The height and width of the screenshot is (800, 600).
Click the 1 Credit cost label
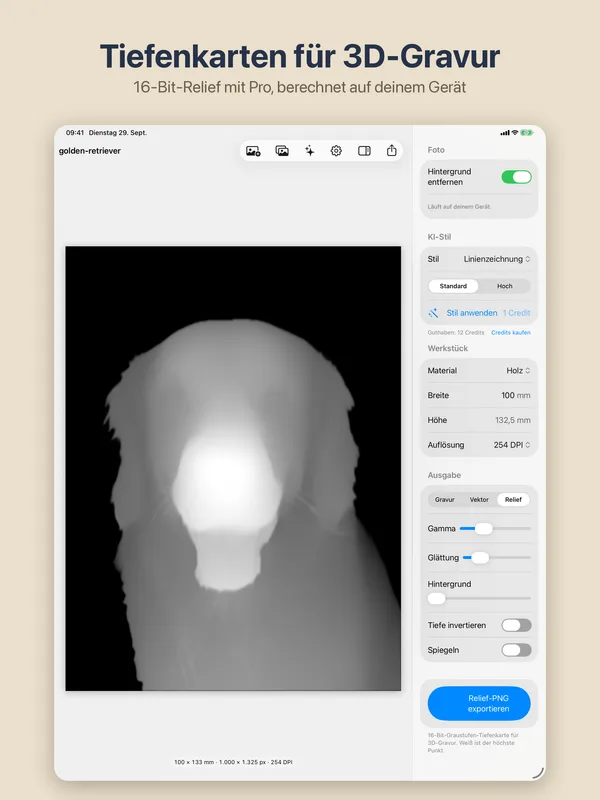(516, 313)
